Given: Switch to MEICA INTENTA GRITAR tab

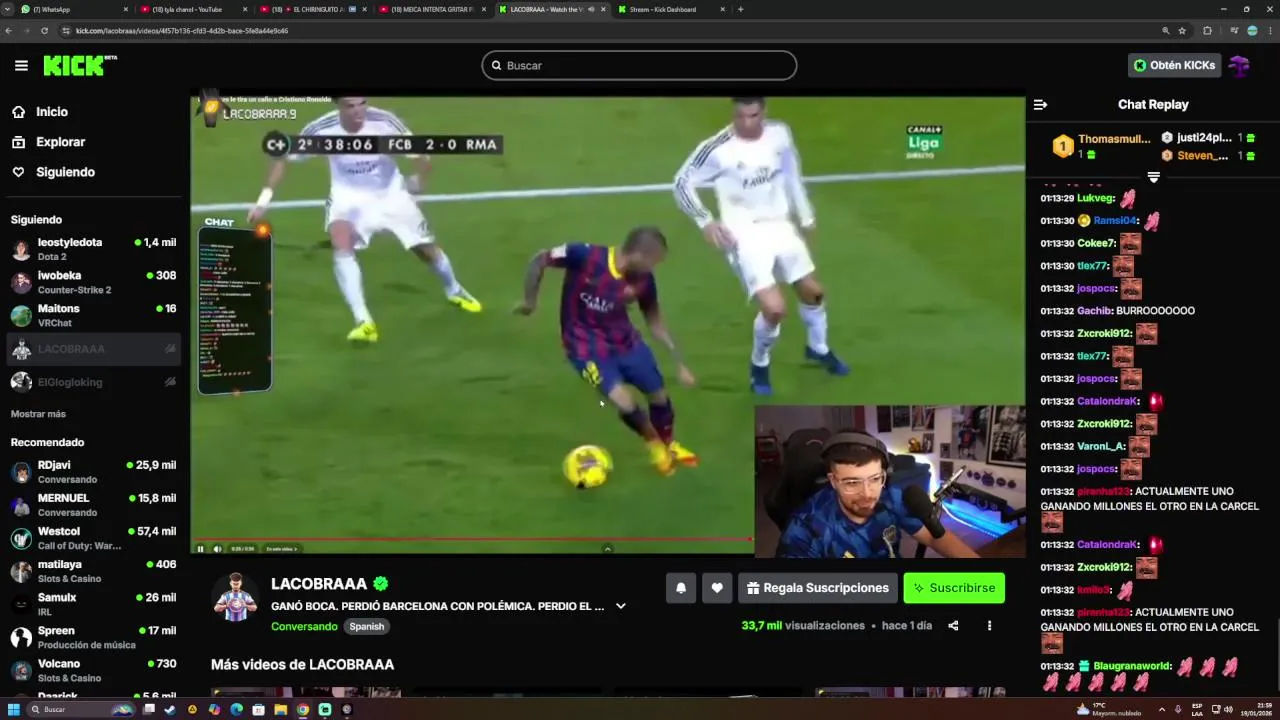Looking at the screenshot, I should coord(433,9).
